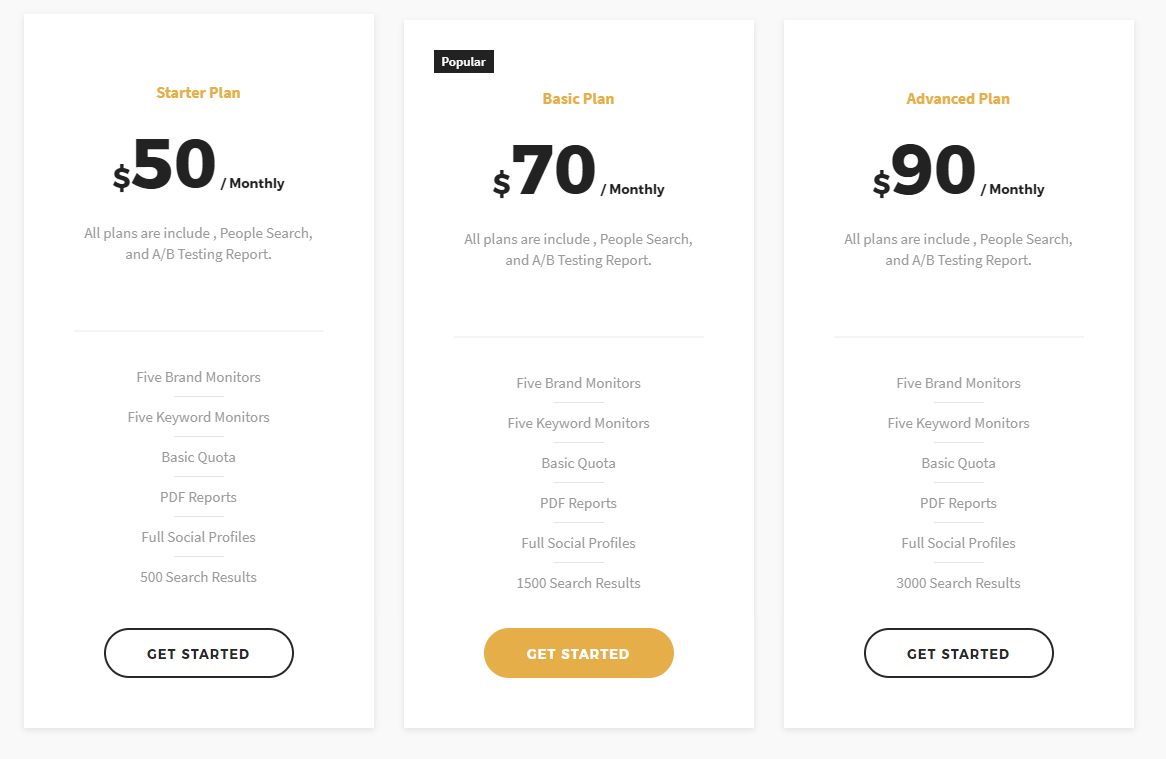Click PDF Reports in Basic Plan
1166x759 pixels.
coord(578,503)
